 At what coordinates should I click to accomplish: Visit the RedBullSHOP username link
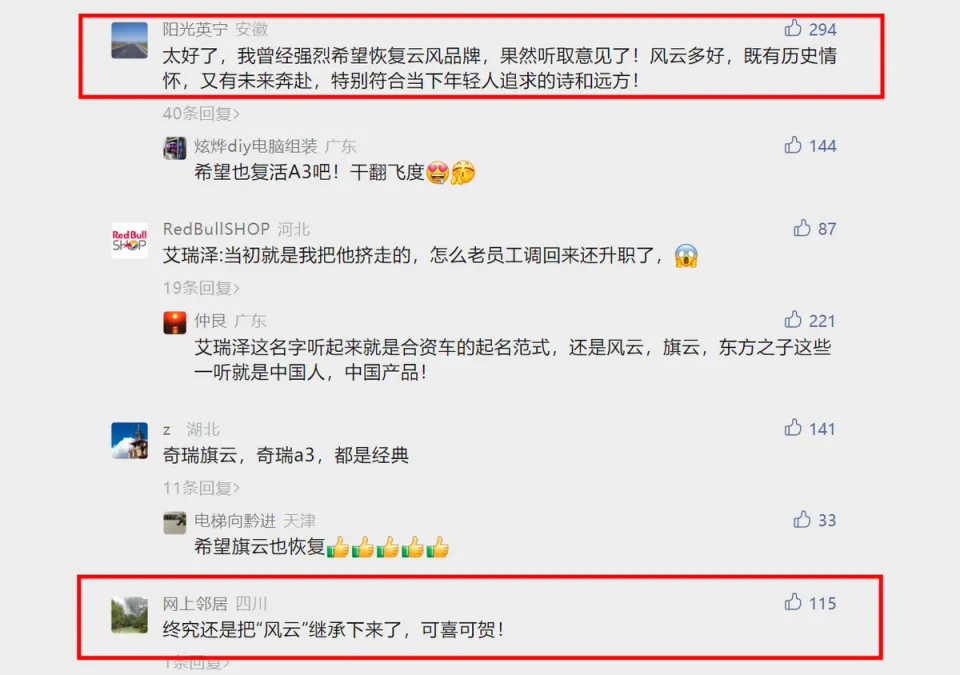click(x=216, y=229)
